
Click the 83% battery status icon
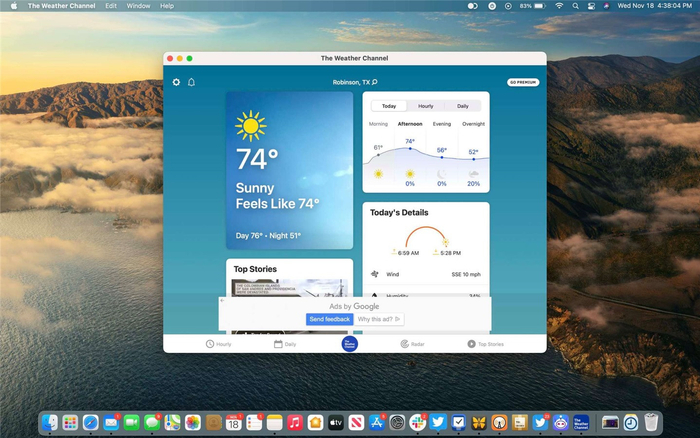point(533,6)
